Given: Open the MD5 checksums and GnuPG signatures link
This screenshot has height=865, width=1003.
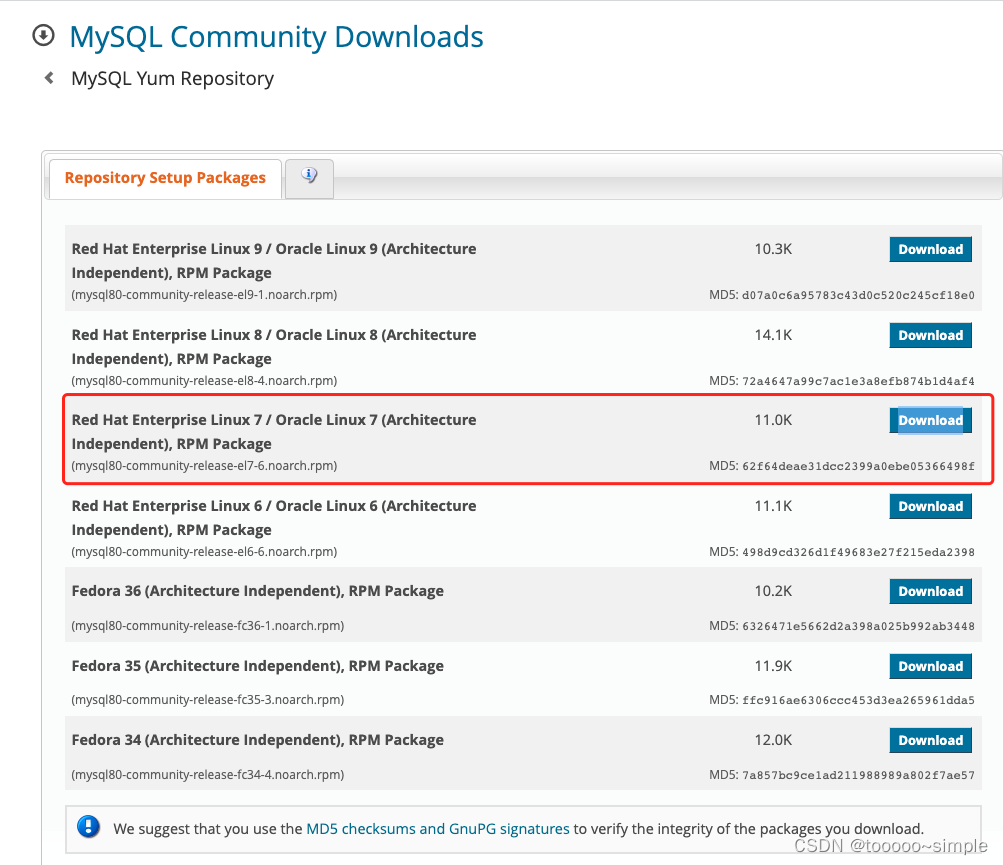Looking at the screenshot, I should (438, 829).
